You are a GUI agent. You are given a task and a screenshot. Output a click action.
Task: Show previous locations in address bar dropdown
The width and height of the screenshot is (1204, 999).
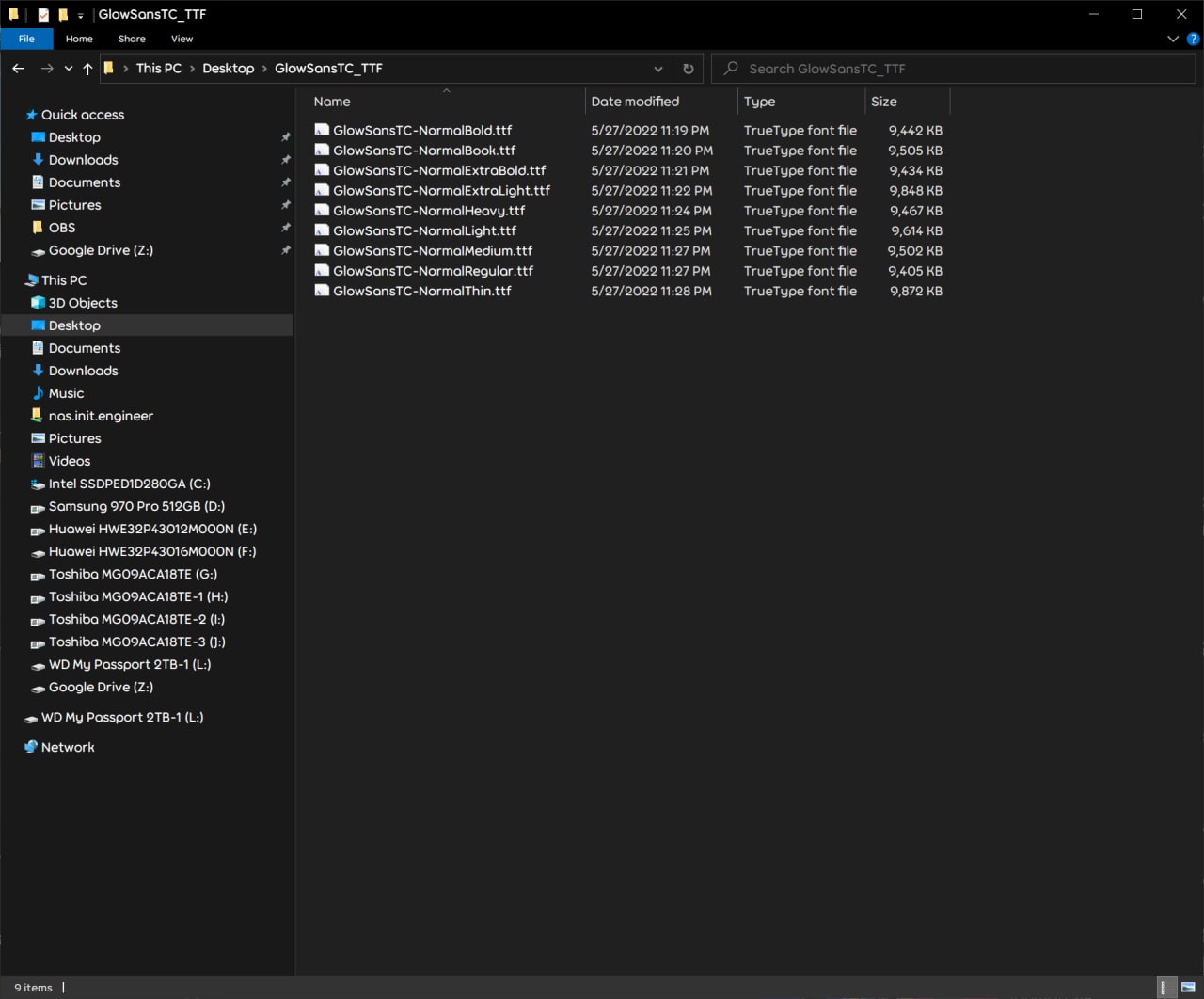[658, 69]
